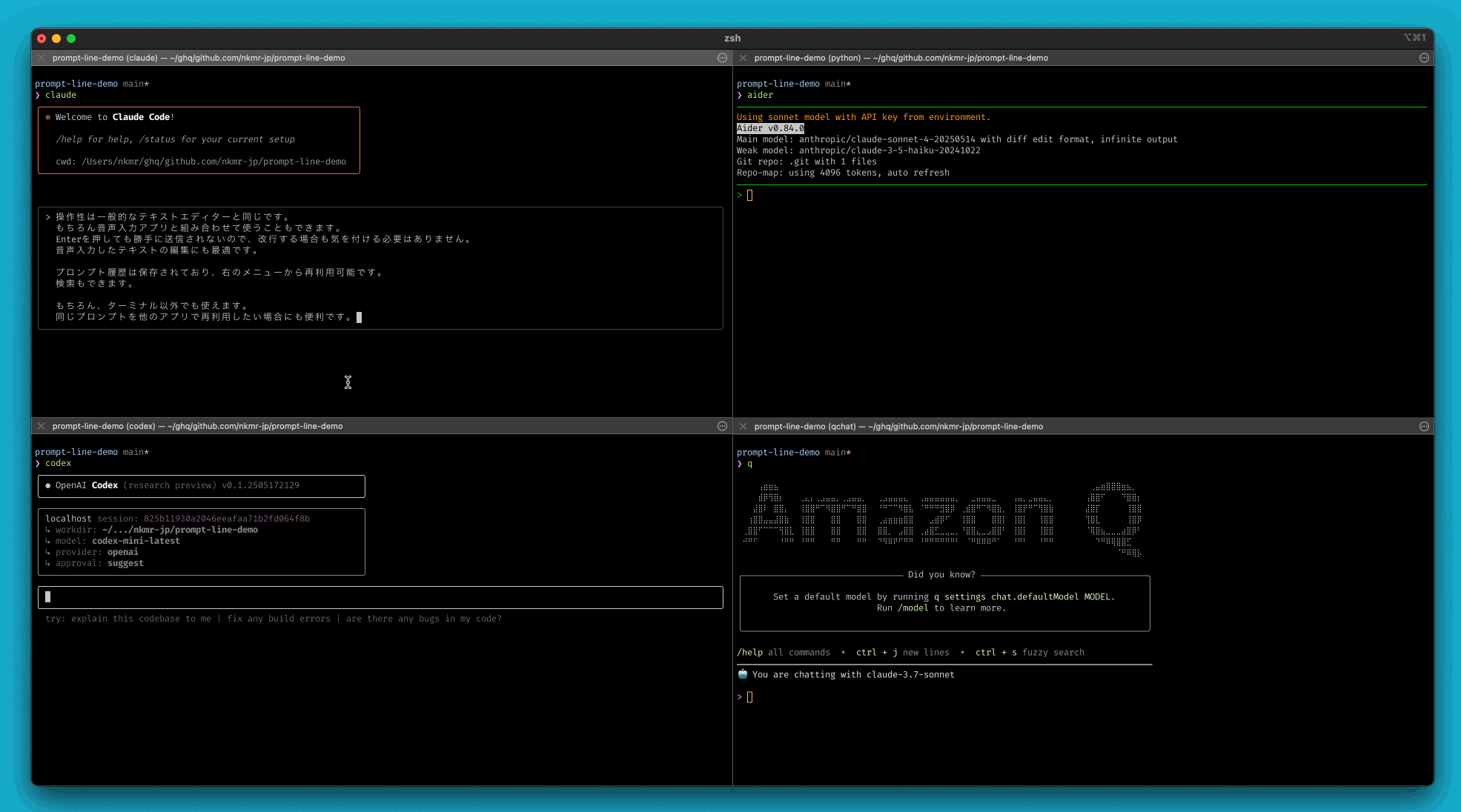Open the codex pane circle menu icon
1461x812 pixels.
[x=722, y=426]
